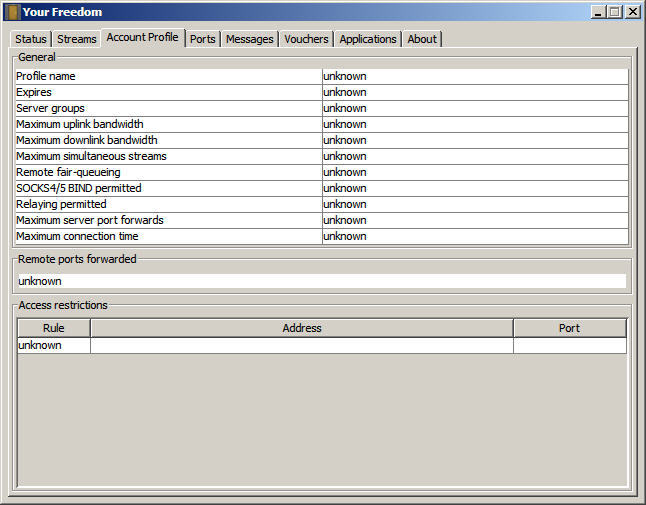Click the Expires value cell
Viewport: 646px width, 505px height.
coord(474,92)
